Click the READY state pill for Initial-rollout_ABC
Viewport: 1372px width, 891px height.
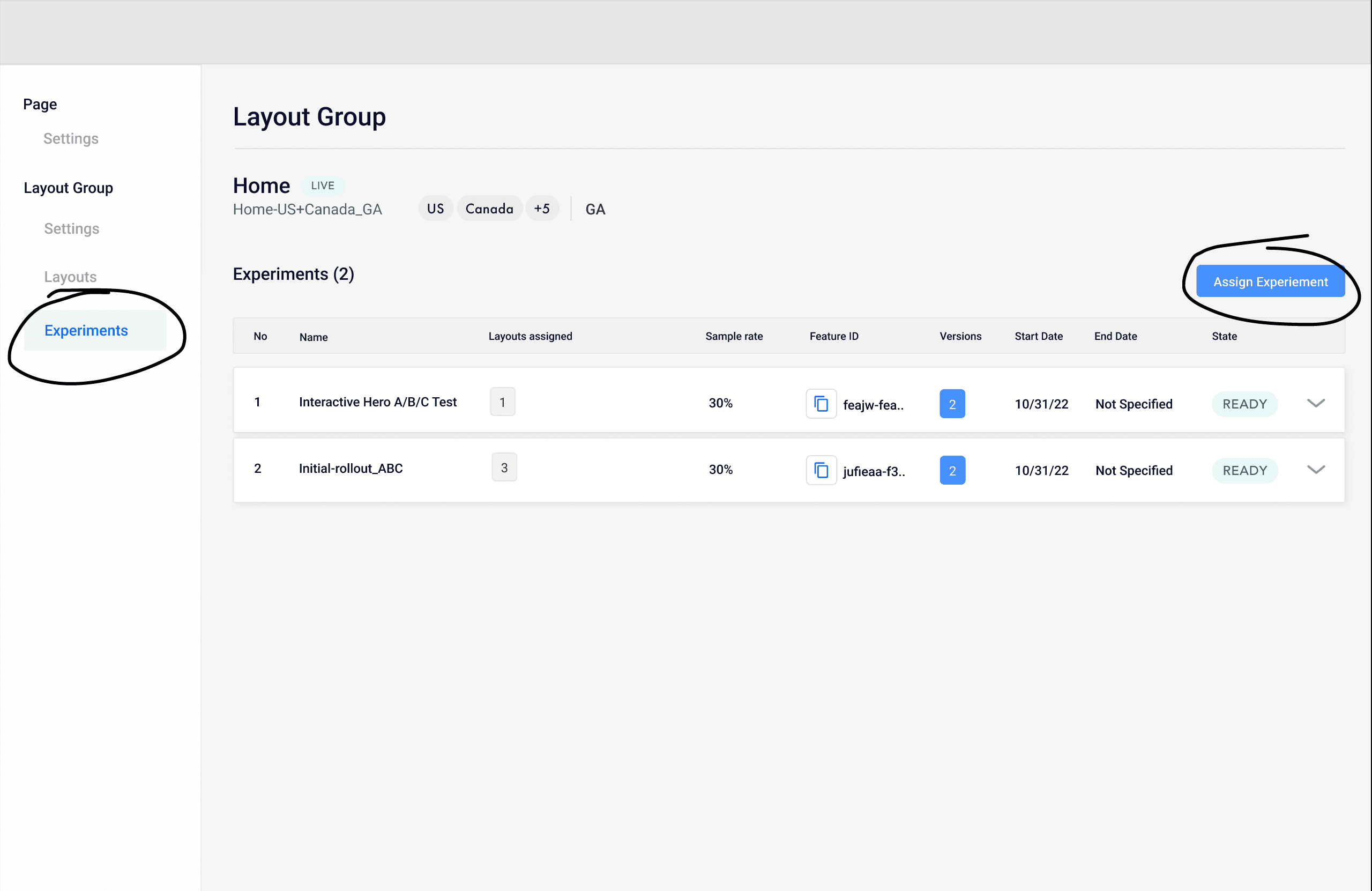(1244, 470)
